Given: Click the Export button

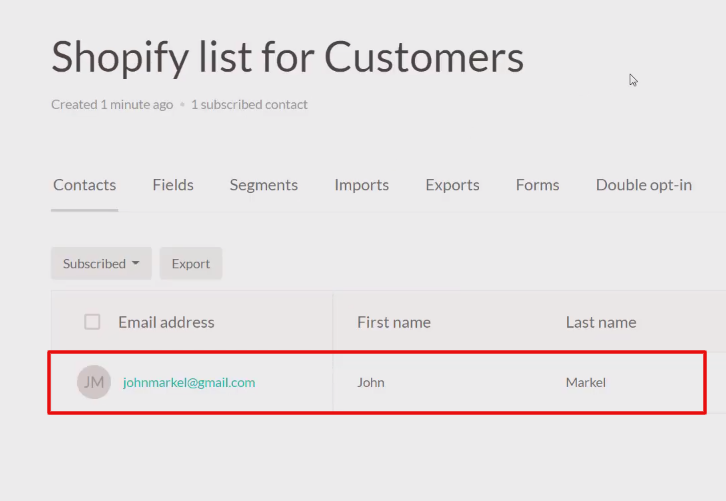Looking at the screenshot, I should pyautogui.click(x=191, y=263).
